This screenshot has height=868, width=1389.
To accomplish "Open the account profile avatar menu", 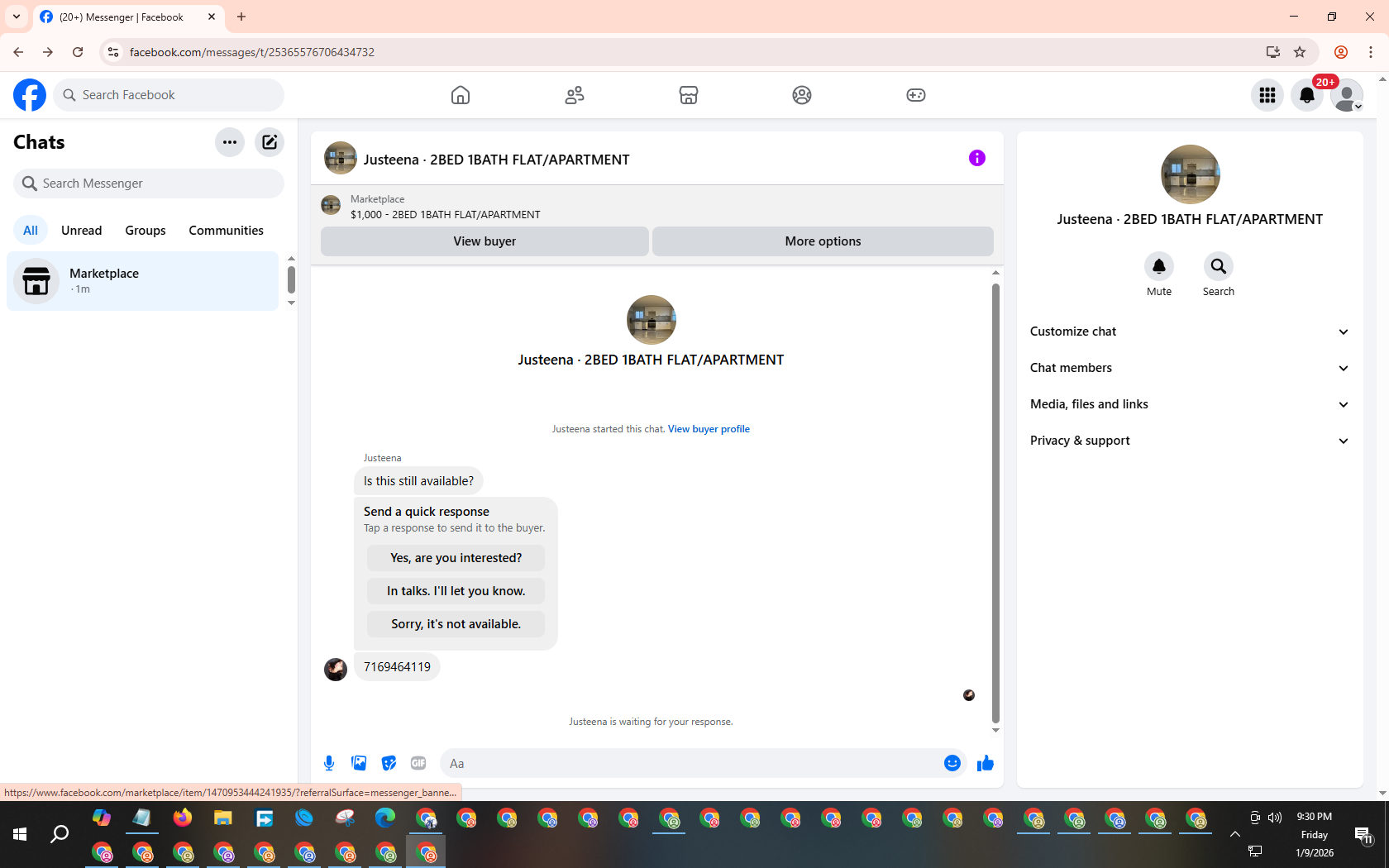I will 1347,95.
